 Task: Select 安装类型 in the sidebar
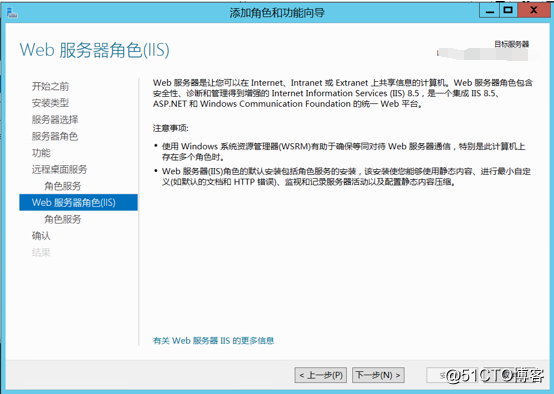[50, 103]
